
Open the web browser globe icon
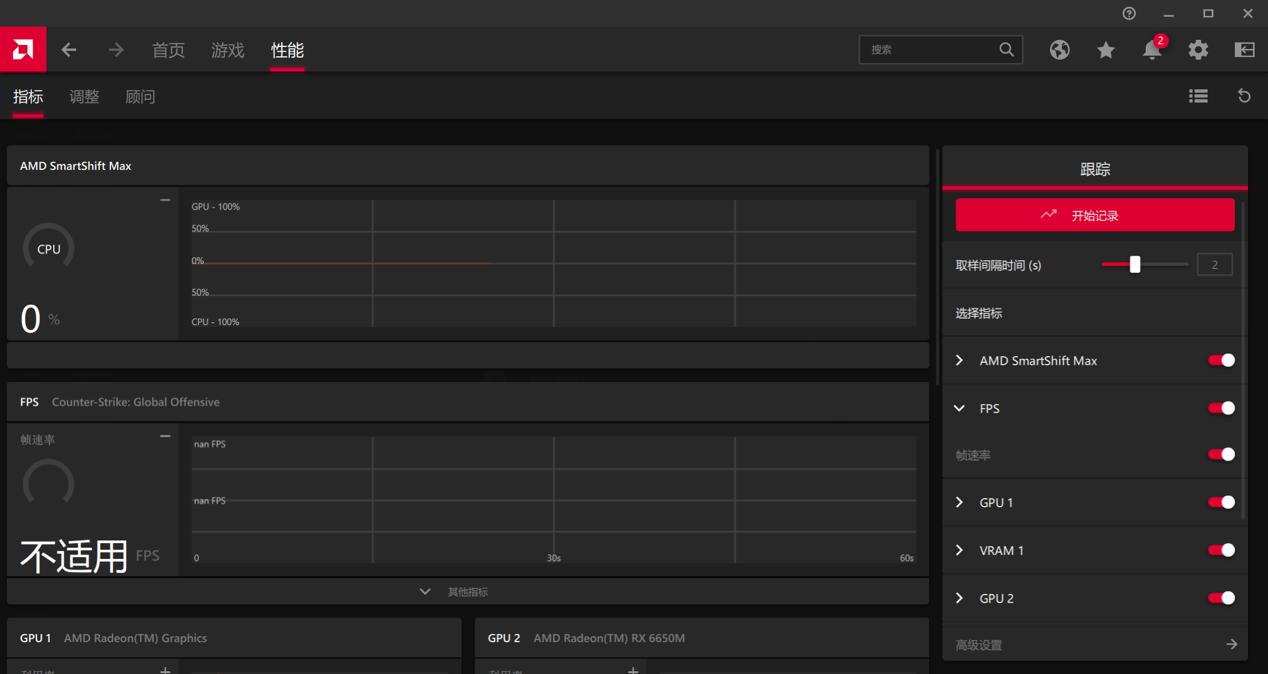[x=1059, y=50]
